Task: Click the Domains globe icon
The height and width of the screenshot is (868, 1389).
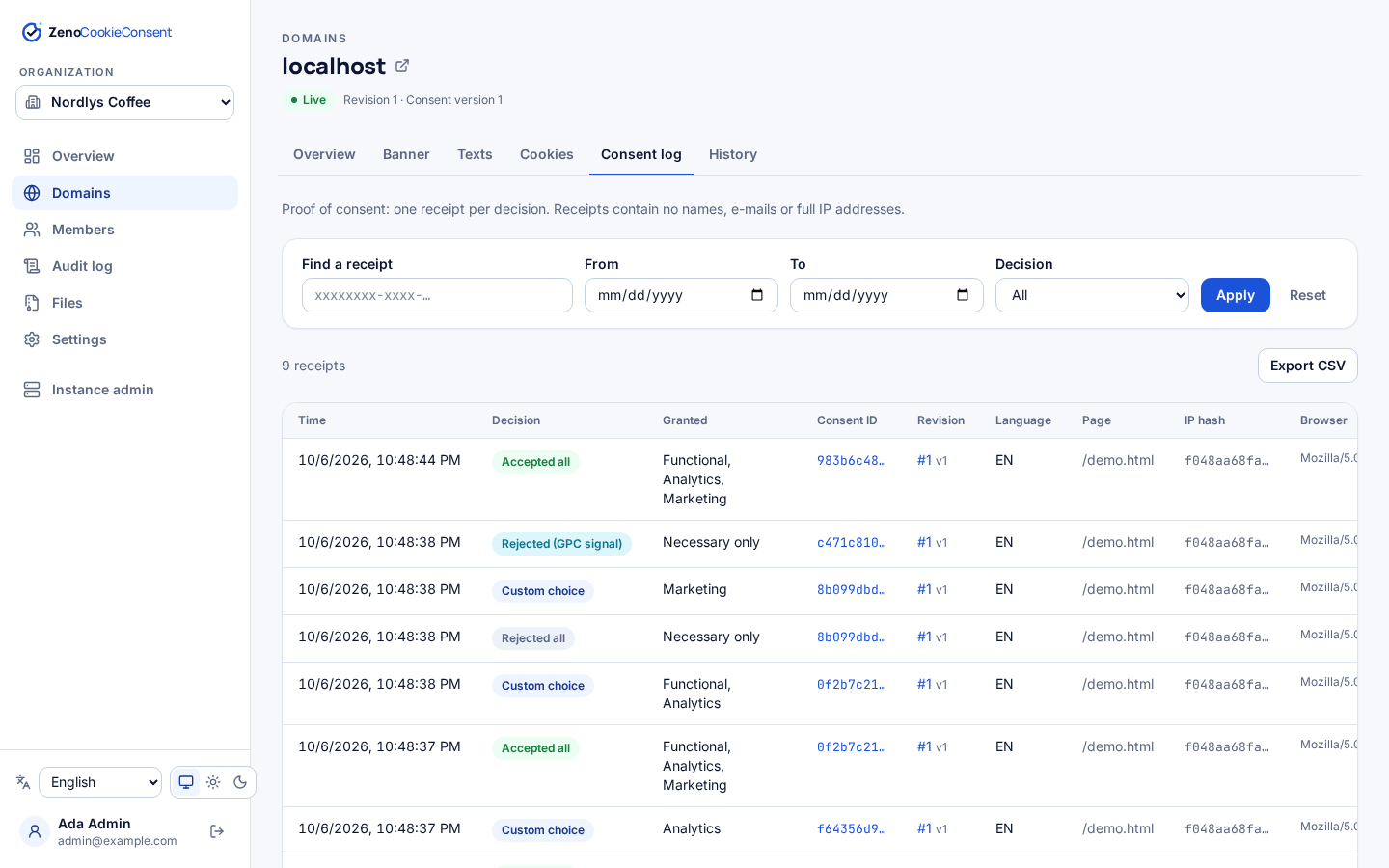Action: tap(32, 193)
